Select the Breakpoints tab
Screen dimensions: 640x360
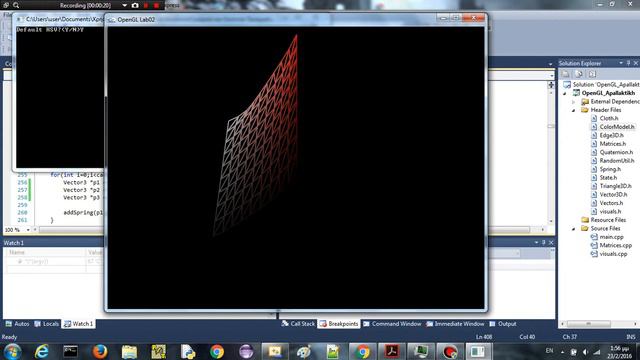[339, 324]
